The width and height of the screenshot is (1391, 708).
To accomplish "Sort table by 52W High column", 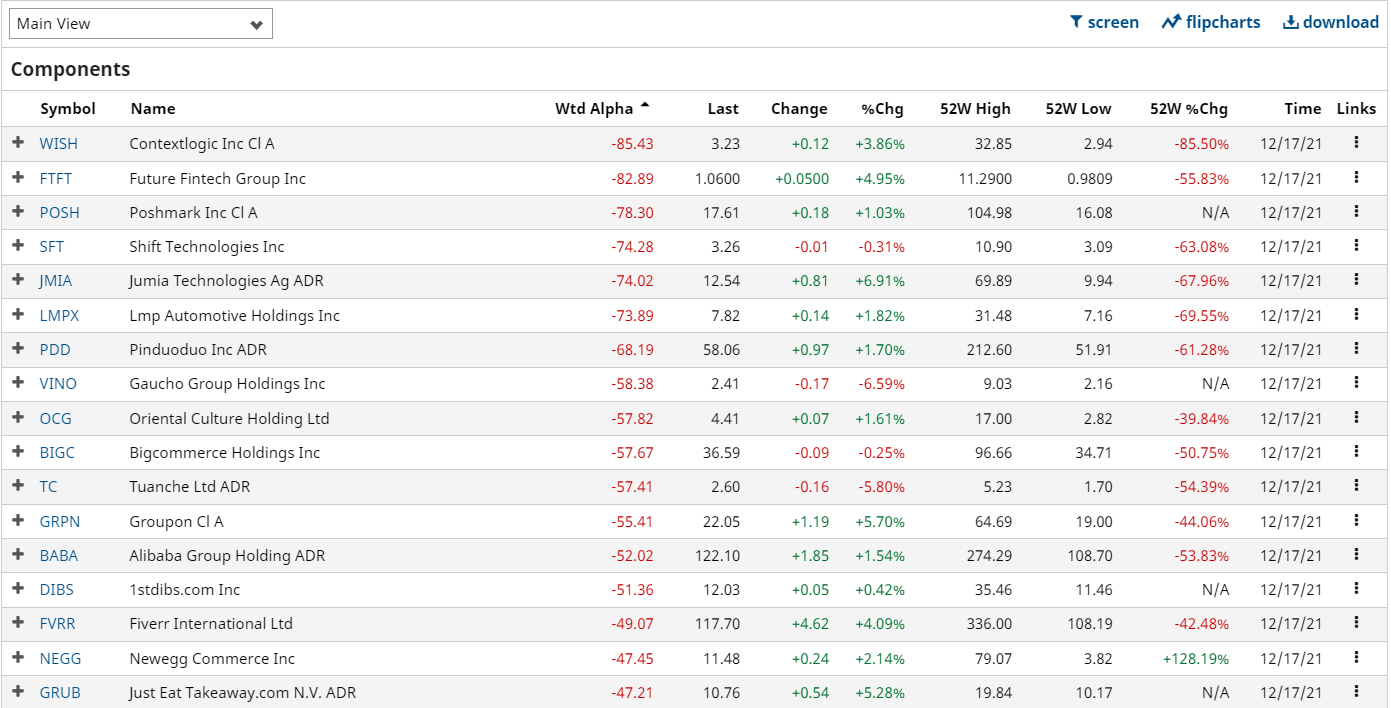I will [x=975, y=109].
